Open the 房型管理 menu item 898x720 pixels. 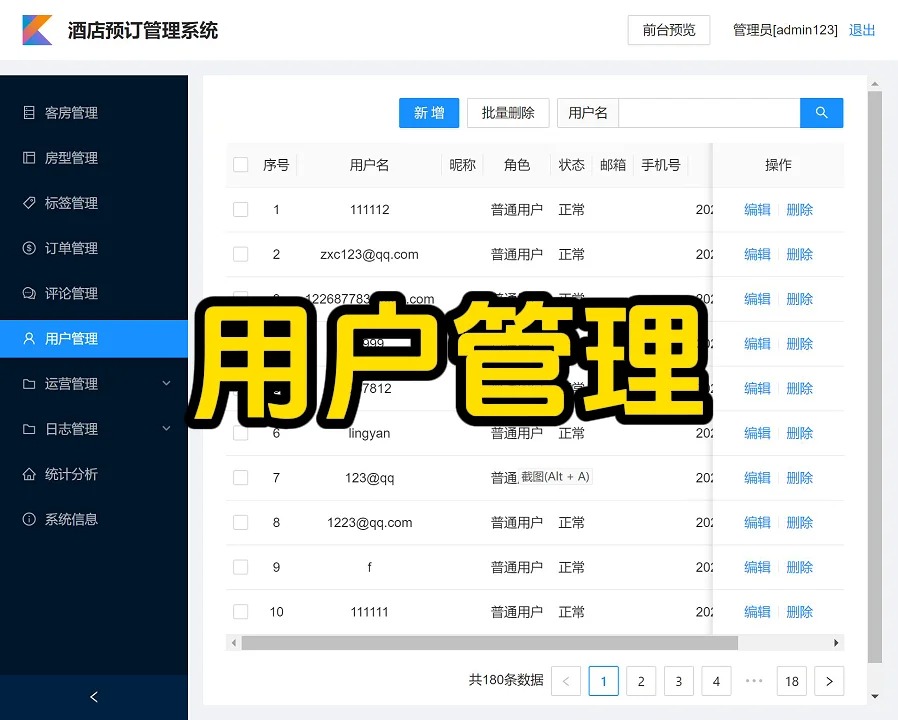point(71,158)
